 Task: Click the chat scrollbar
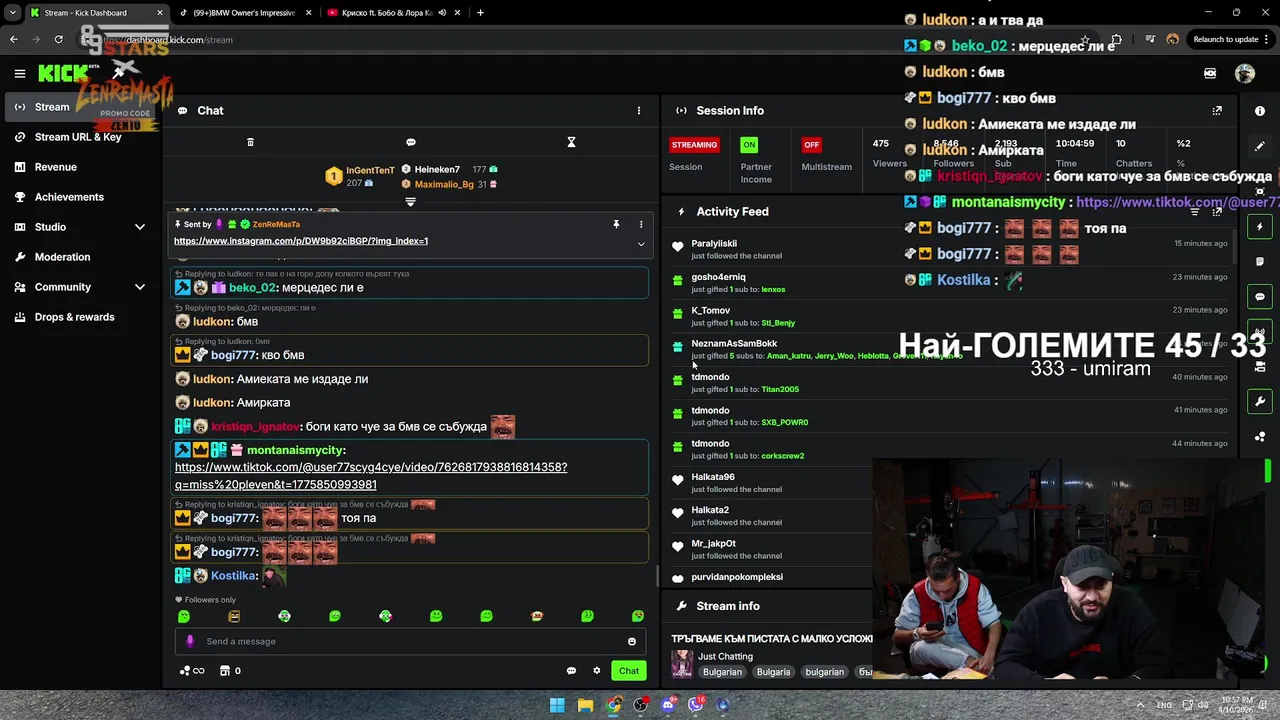coord(657,576)
